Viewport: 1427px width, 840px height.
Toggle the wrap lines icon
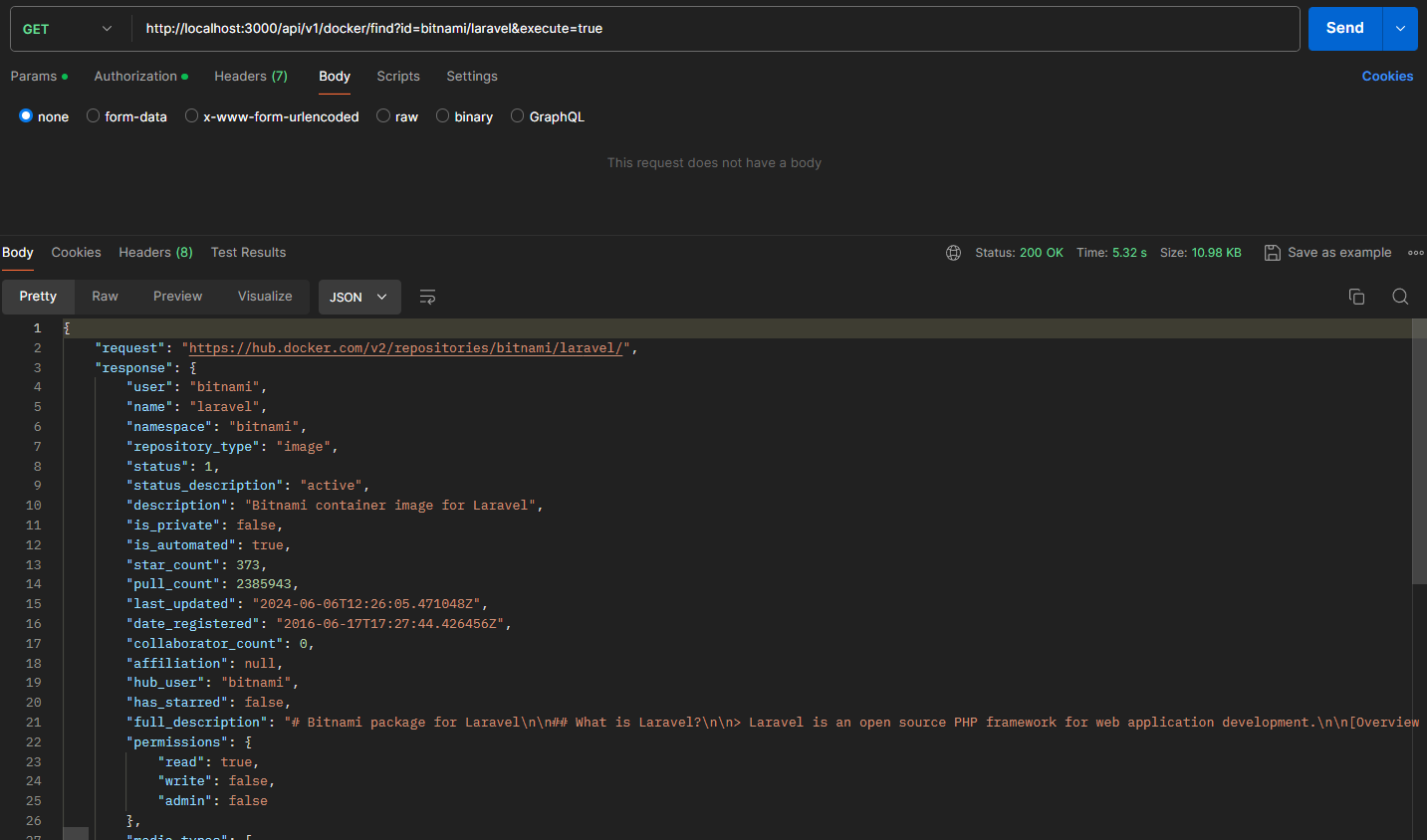[x=427, y=297]
